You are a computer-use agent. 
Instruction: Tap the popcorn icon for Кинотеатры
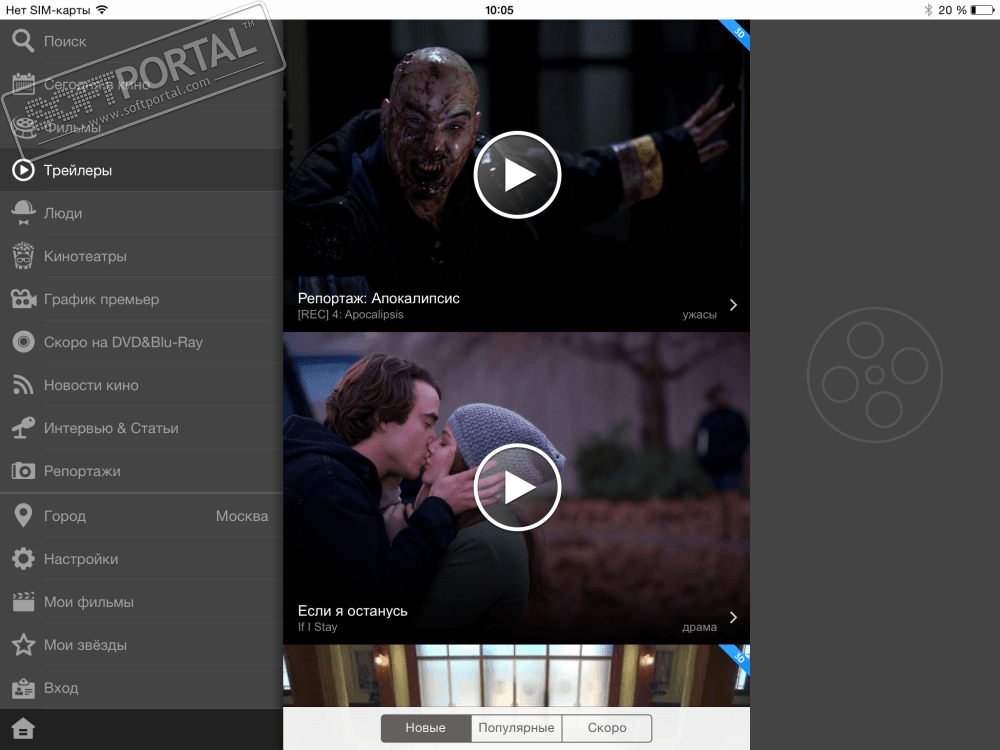point(24,256)
